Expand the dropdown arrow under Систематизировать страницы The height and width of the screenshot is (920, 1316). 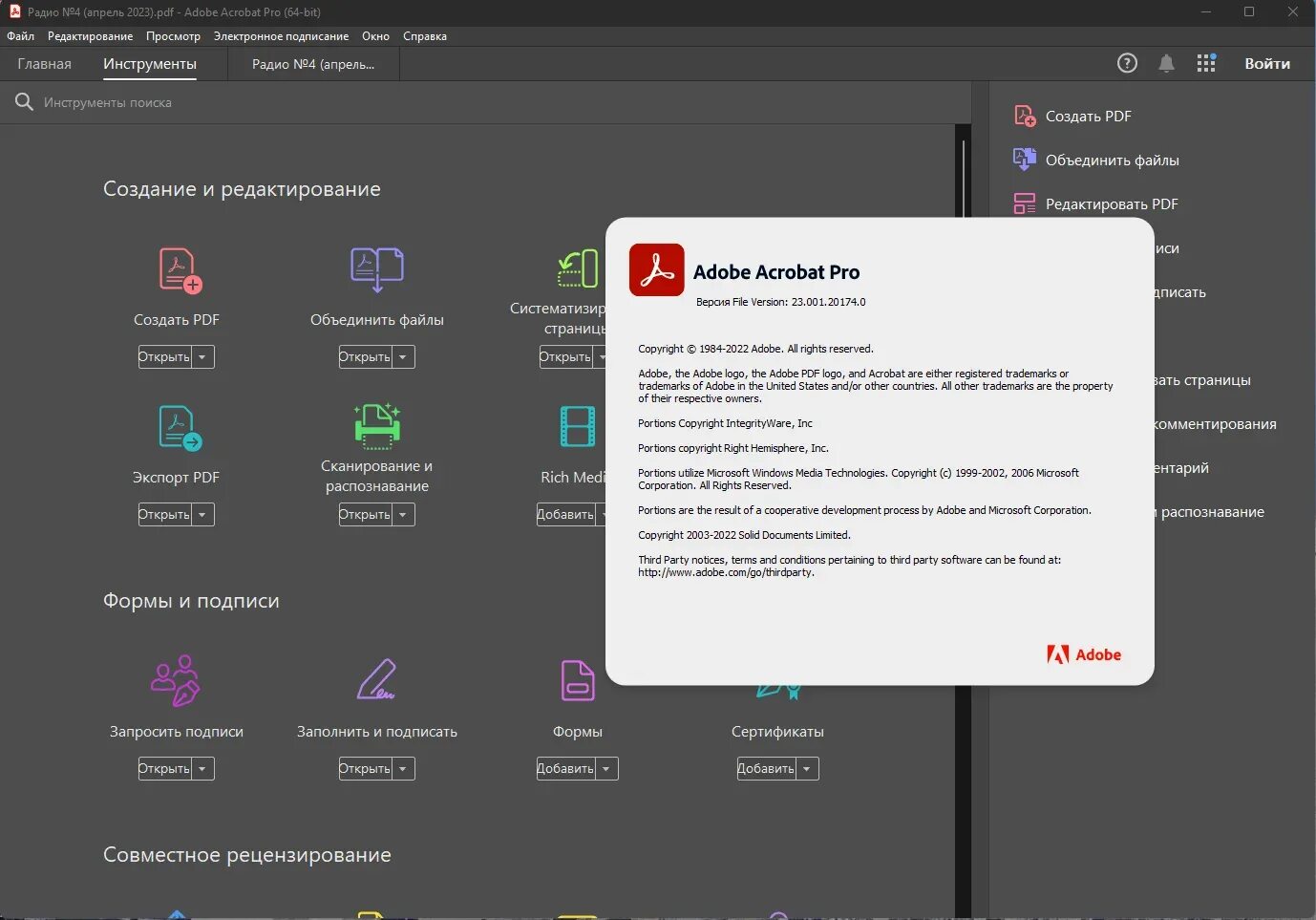click(x=601, y=357)
